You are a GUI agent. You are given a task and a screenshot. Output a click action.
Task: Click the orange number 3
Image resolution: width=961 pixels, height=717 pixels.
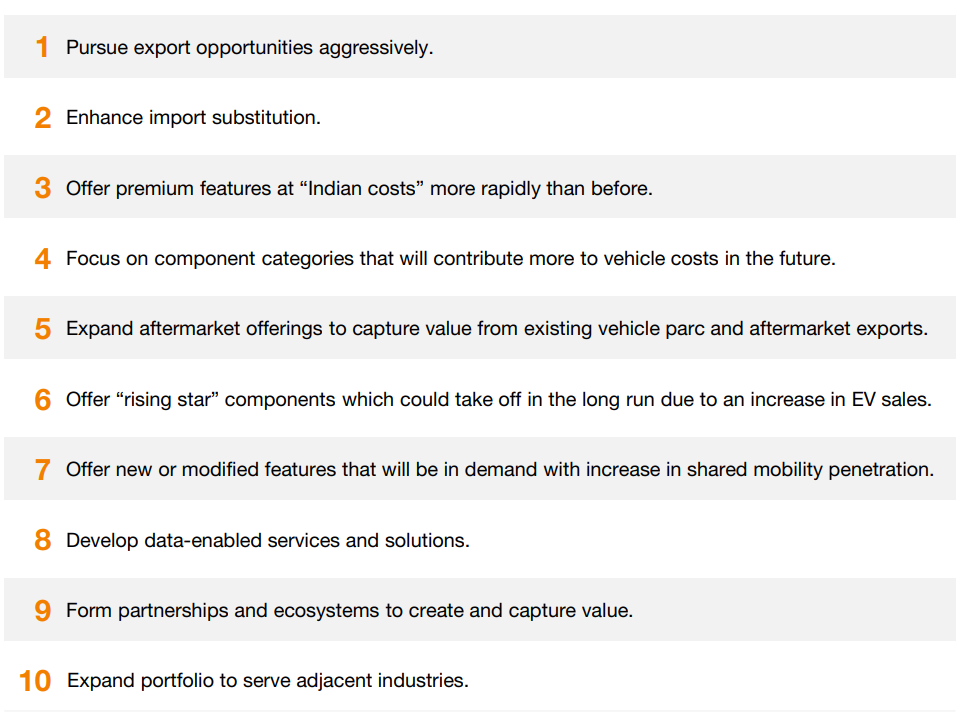click(43, 188)
